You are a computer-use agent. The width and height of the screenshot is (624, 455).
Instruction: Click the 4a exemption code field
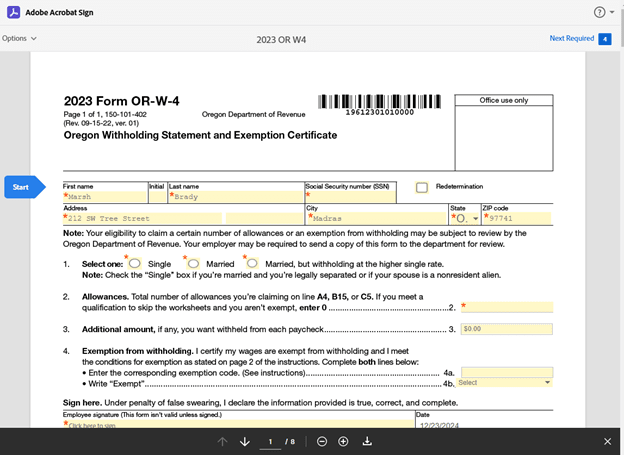pos(507,372)
